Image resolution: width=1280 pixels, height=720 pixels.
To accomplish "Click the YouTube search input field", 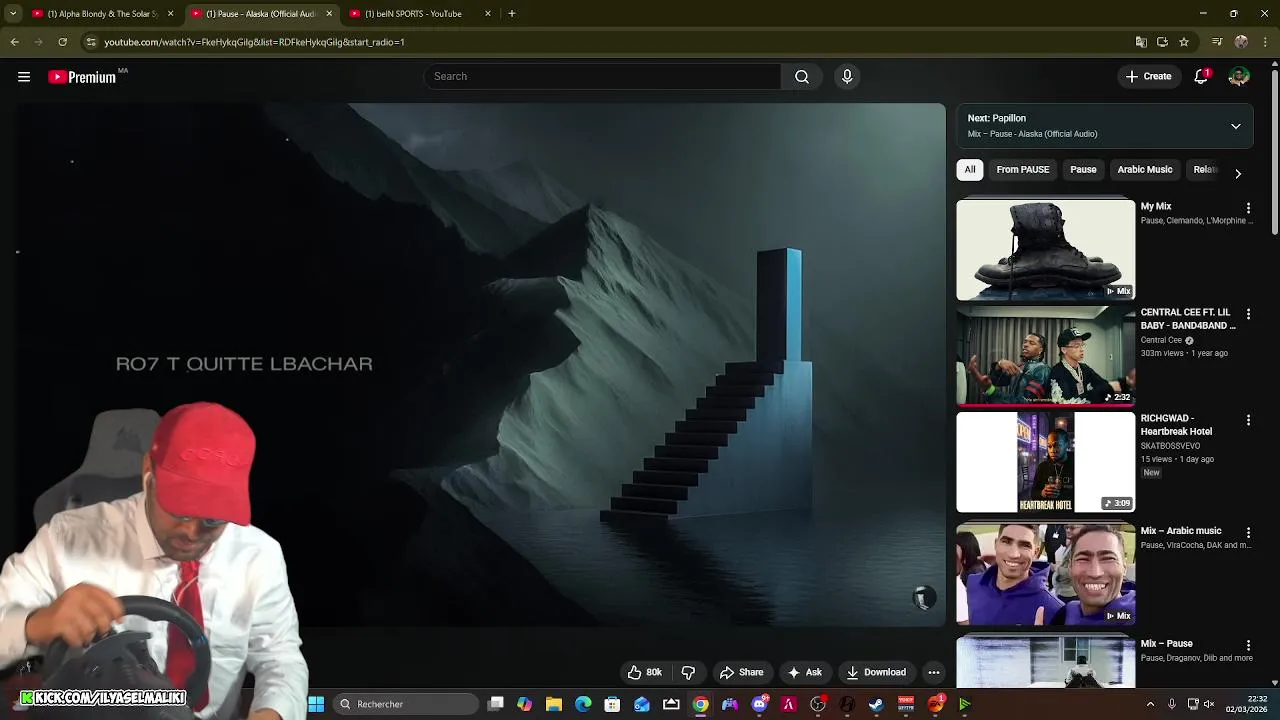I will point(603,77).
